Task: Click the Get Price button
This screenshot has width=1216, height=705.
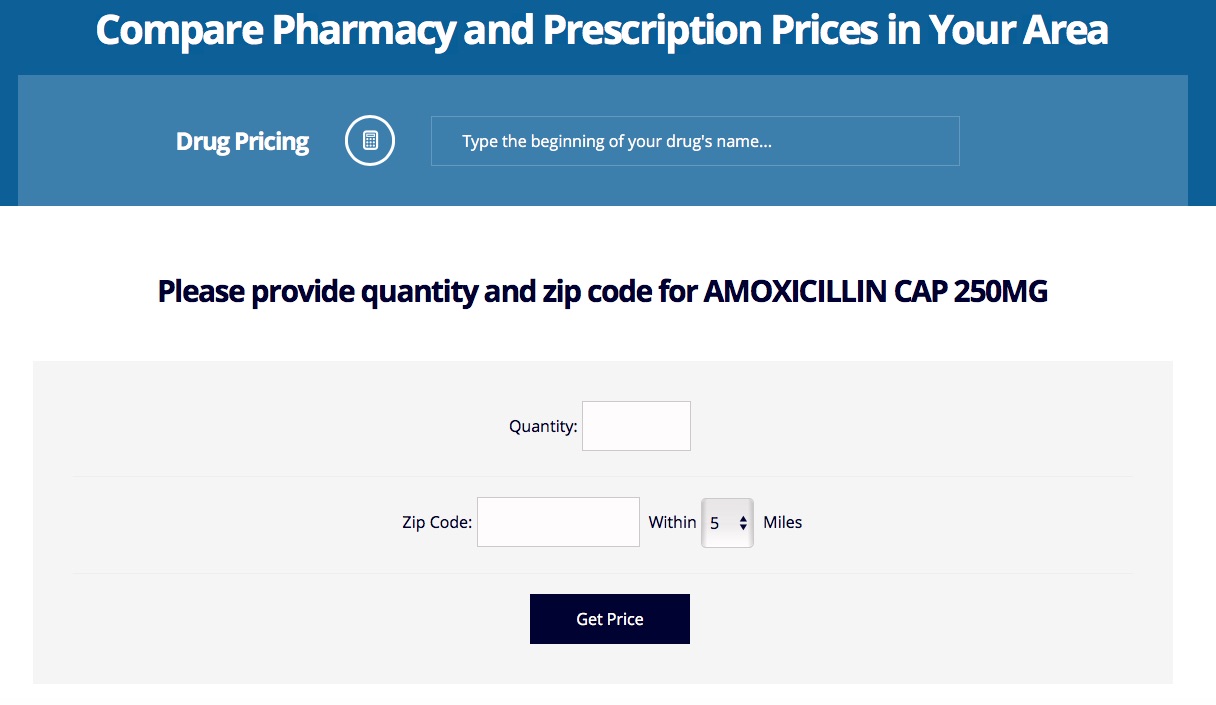Action: click(x=610, y=619)
